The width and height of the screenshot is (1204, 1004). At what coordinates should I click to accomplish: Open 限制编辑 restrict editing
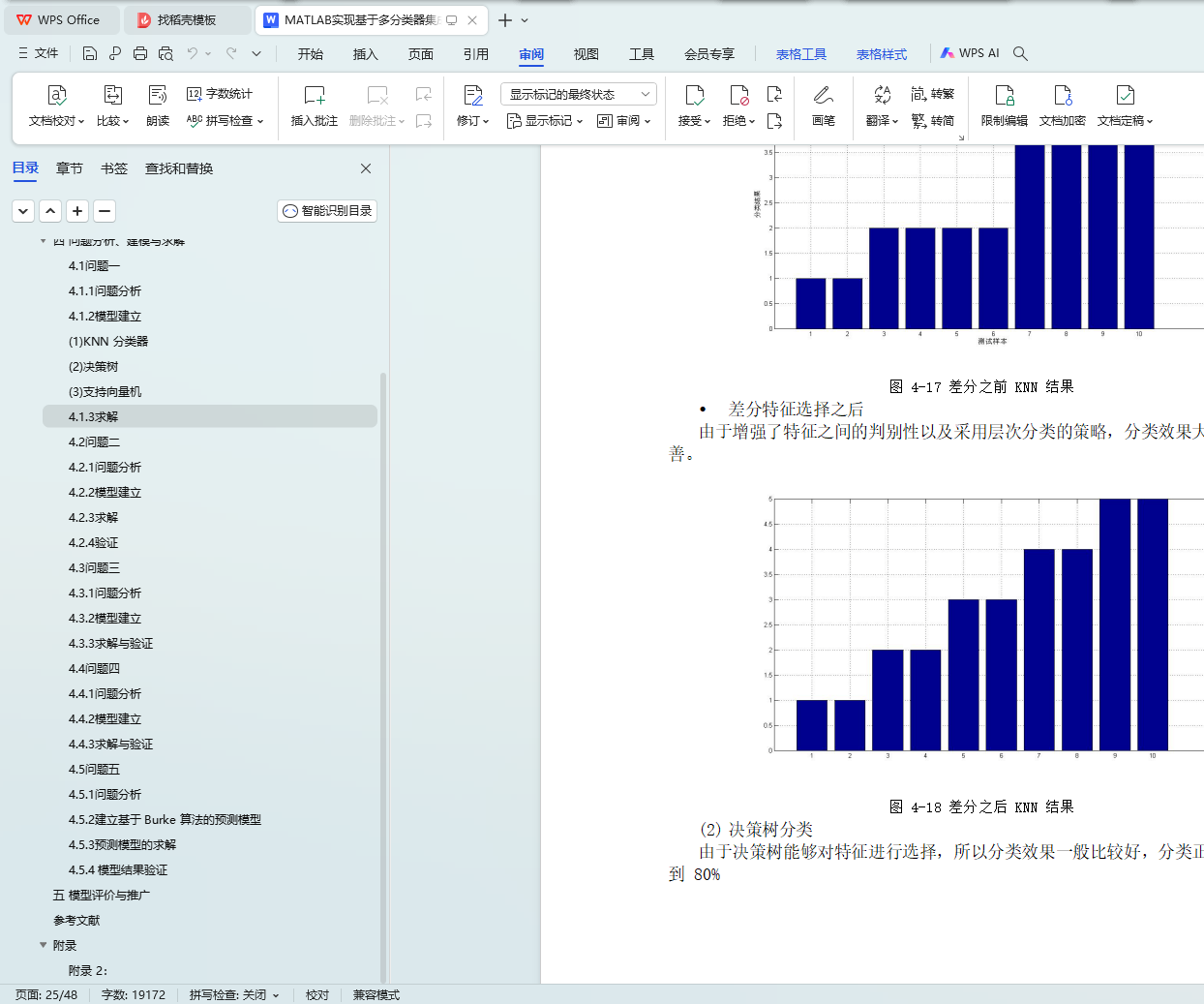pyautogui.click(x=1005, y=106)
